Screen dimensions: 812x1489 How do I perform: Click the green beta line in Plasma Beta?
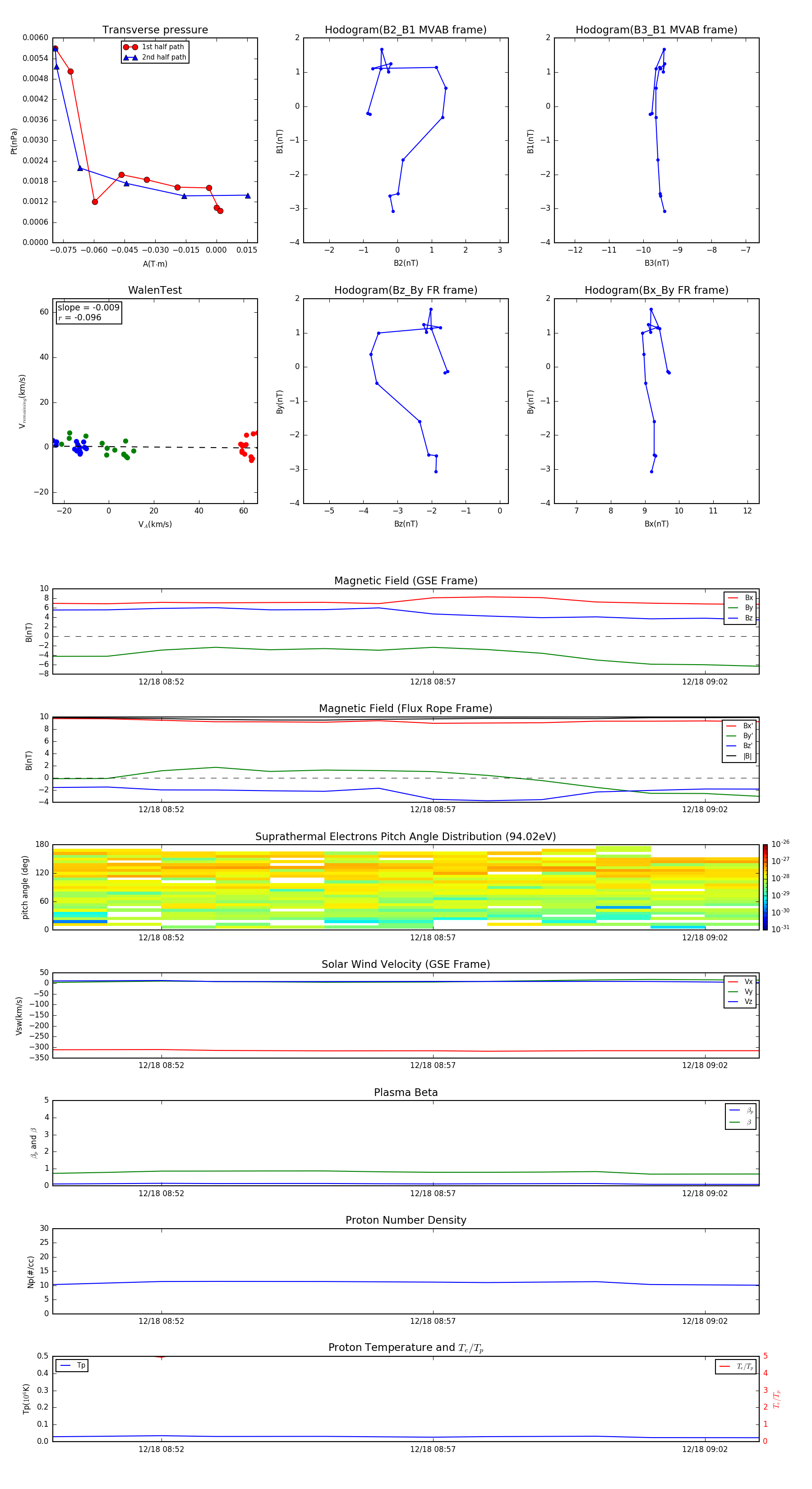coord(406,1172)
